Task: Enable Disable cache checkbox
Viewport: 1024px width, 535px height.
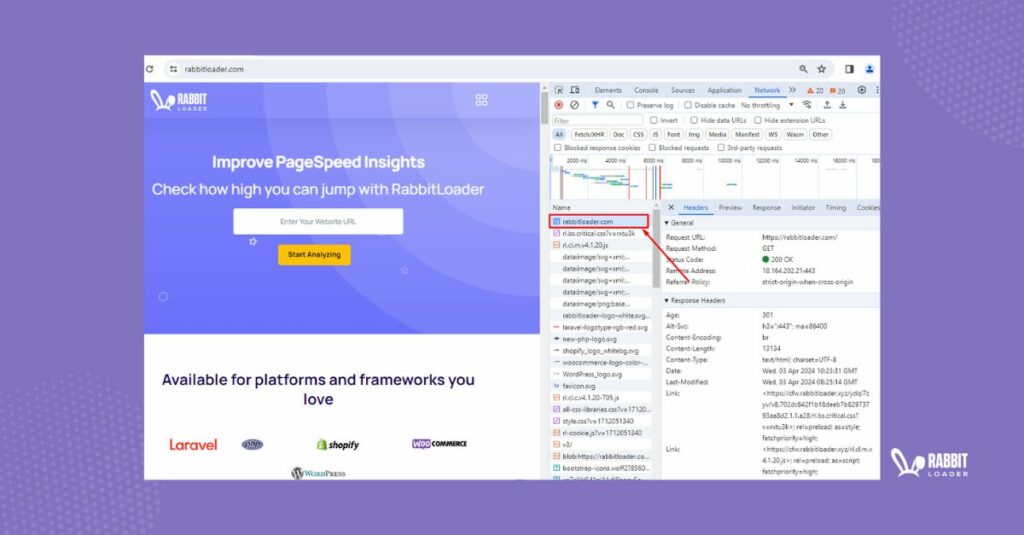Action: 688,105
